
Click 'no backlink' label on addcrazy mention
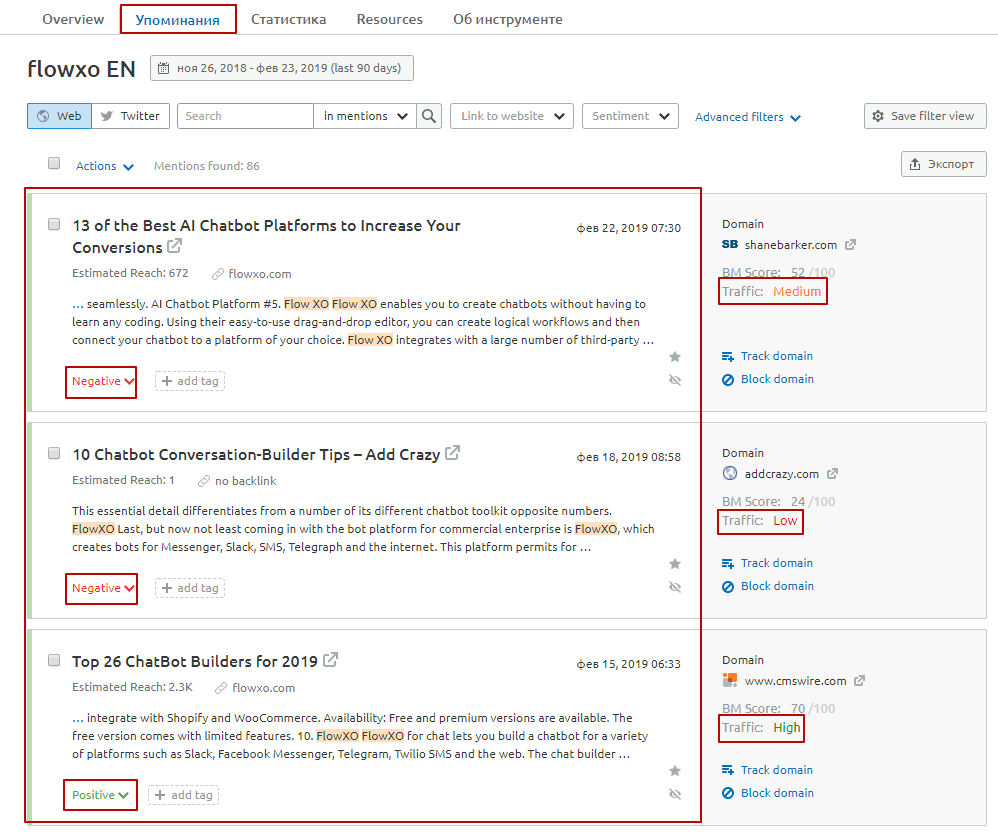click(x=246, y=481)
